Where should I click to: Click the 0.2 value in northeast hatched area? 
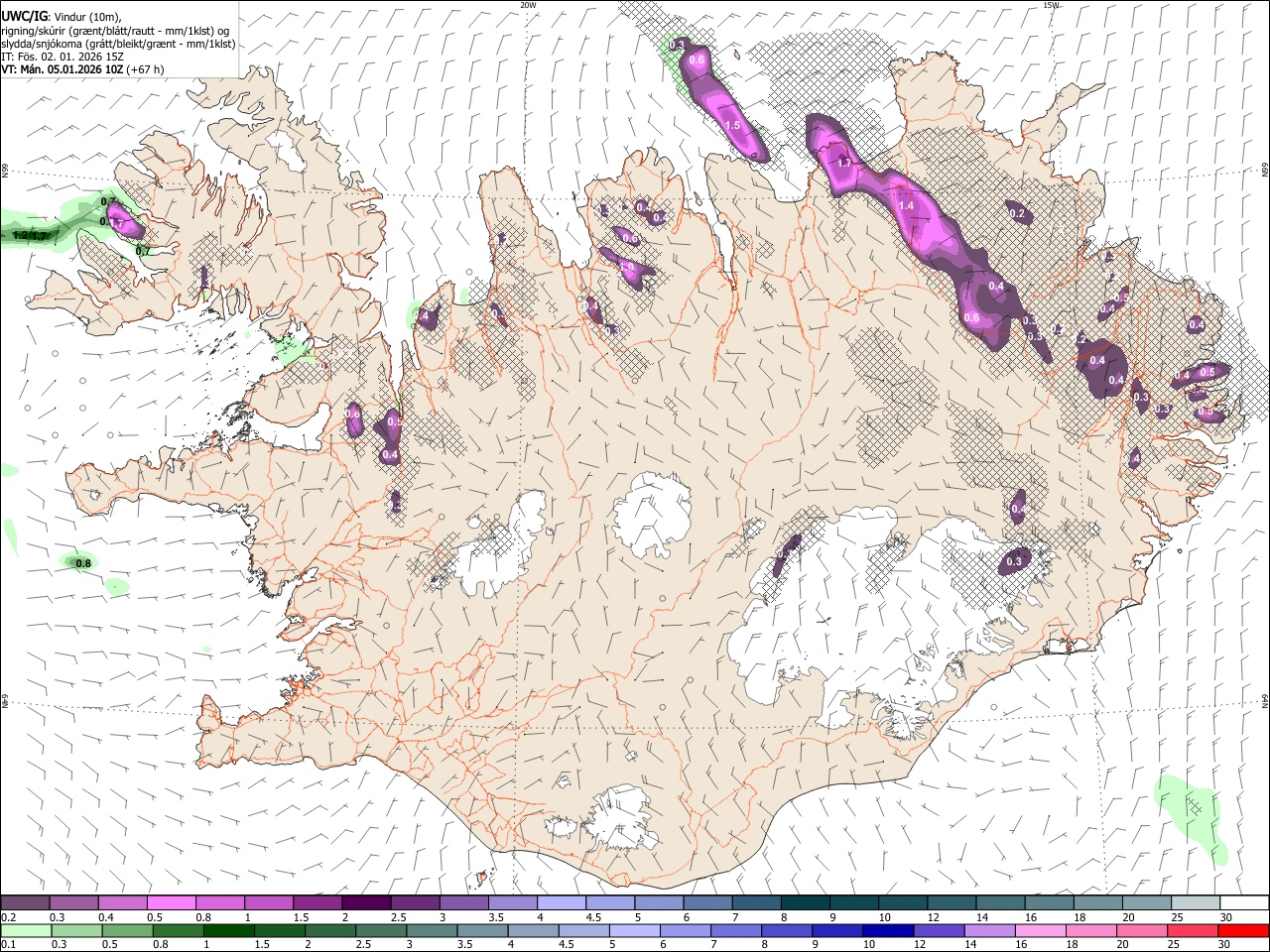(x=1016, y=213)
